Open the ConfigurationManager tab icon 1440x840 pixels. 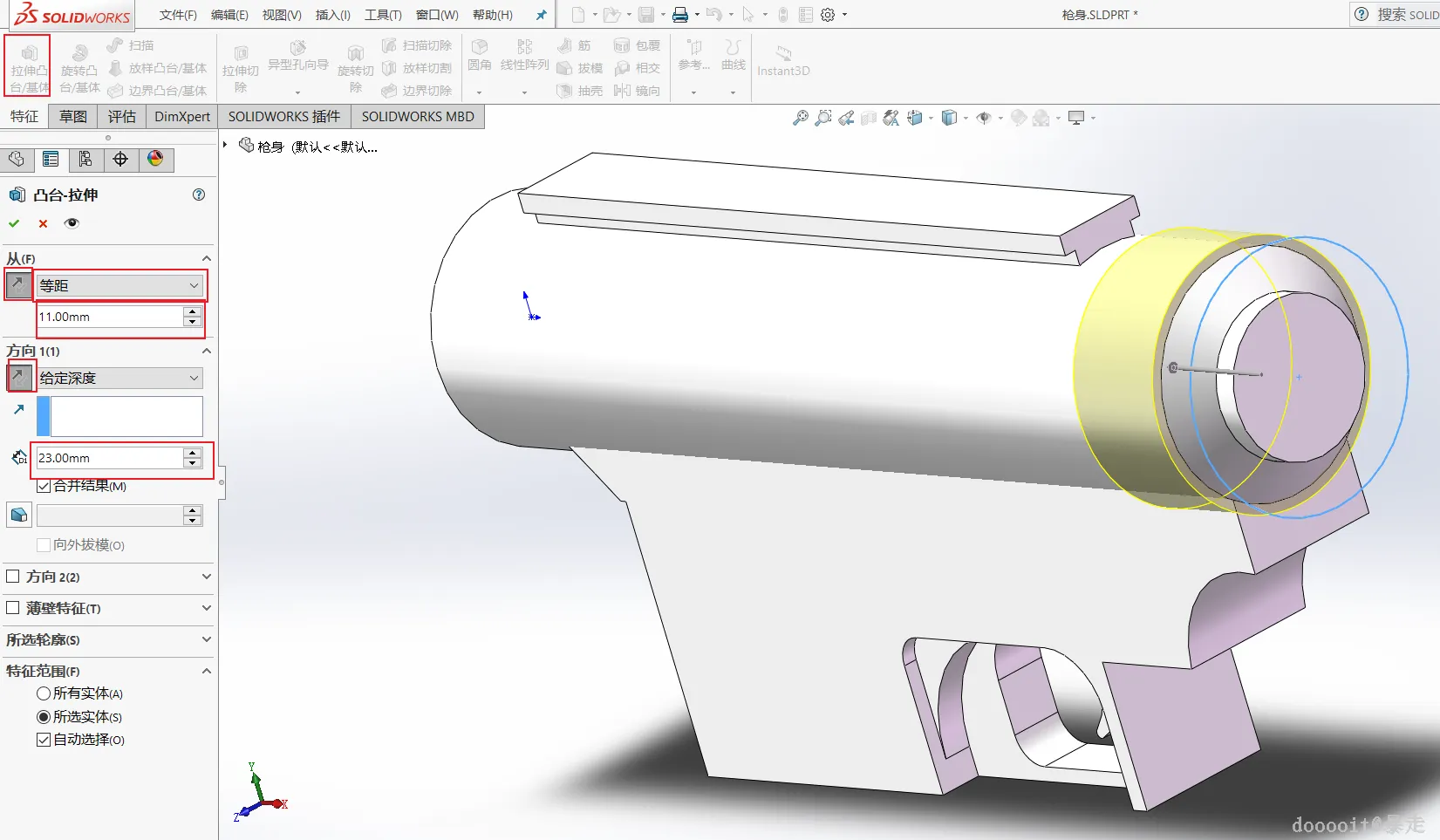(x=85, y=159)
